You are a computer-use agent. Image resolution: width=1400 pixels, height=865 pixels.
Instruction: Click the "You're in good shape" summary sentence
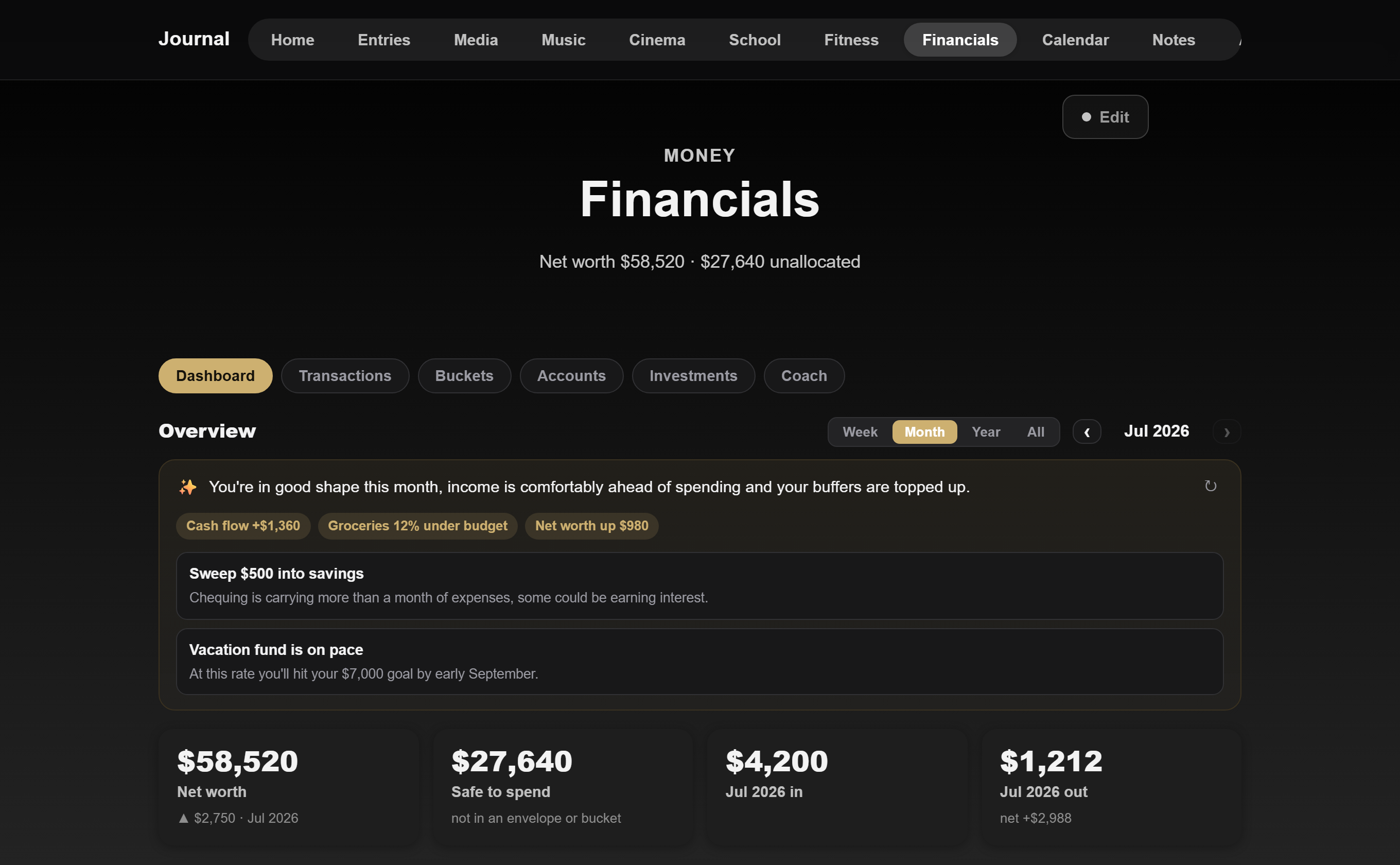tap(589, 487)
